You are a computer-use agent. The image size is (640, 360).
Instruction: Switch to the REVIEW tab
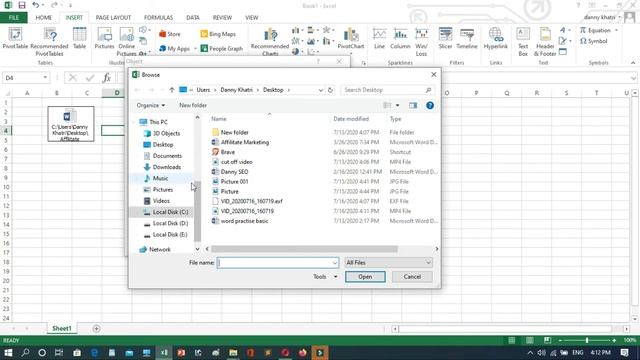[x=222, y=18]
